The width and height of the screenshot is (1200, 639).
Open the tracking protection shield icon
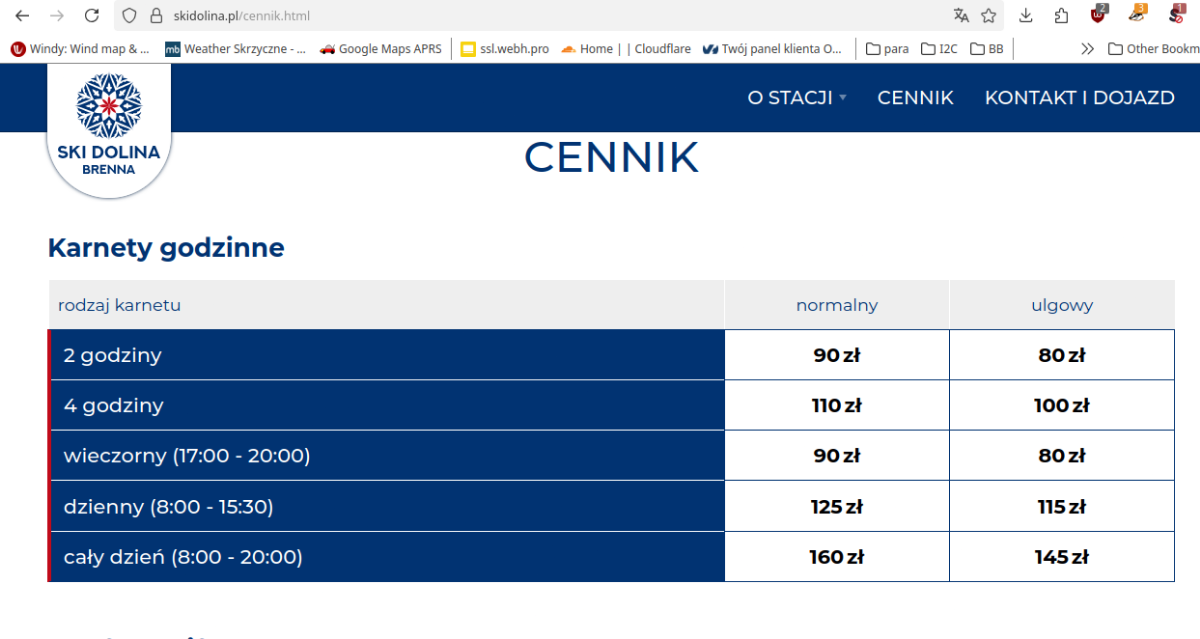pos(129,15)
